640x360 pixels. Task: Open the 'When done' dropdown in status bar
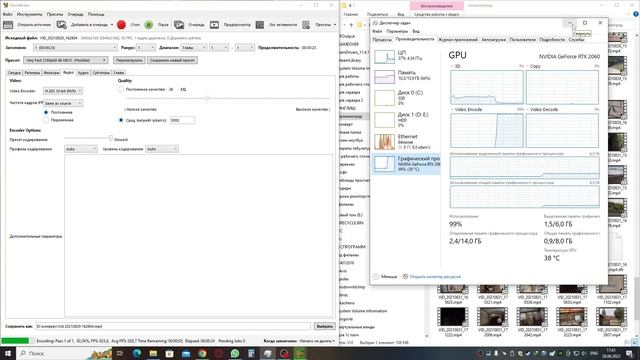[318, 341]
